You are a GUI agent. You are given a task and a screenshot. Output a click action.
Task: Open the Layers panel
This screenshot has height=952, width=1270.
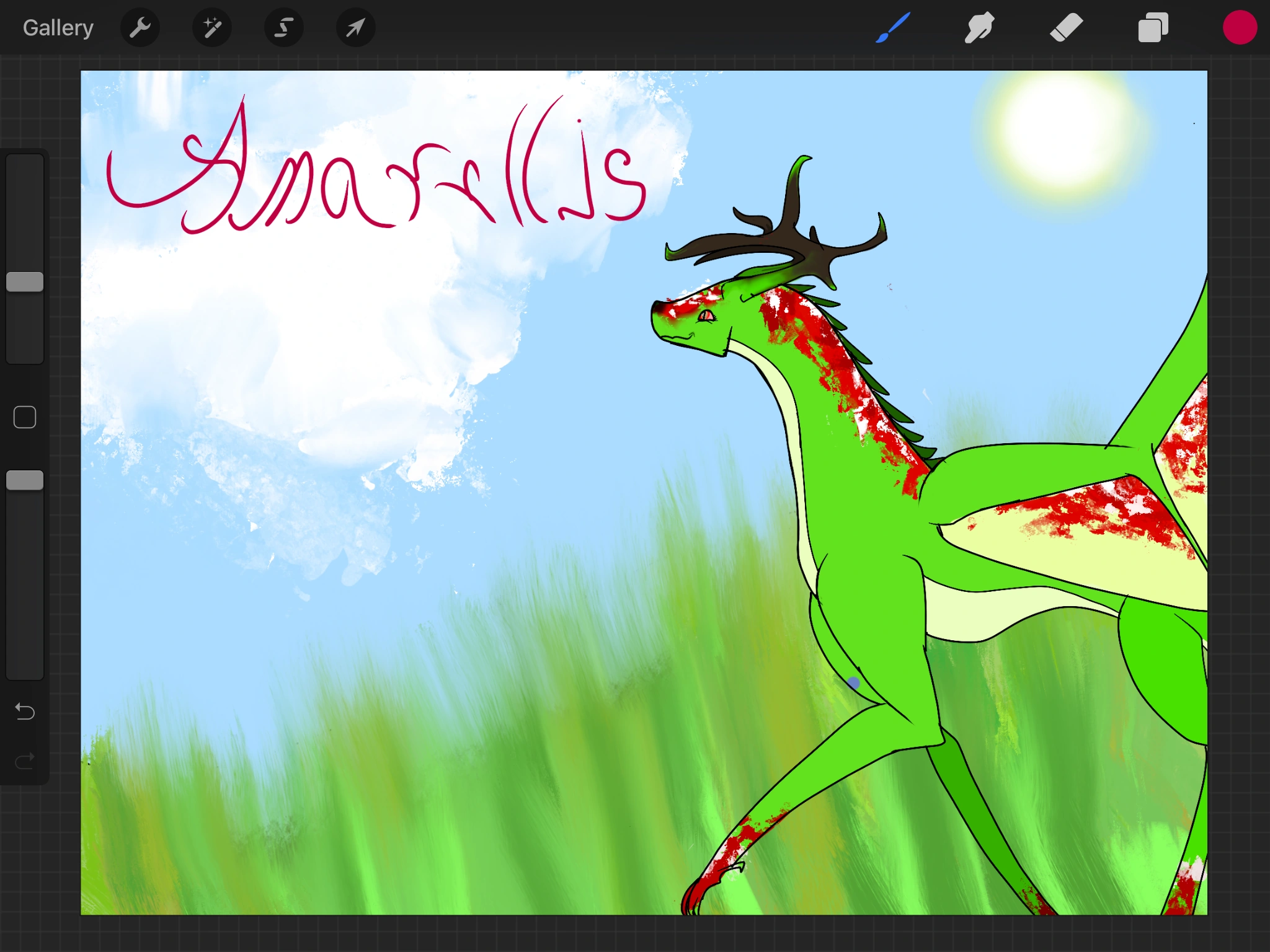[1153, 28]
